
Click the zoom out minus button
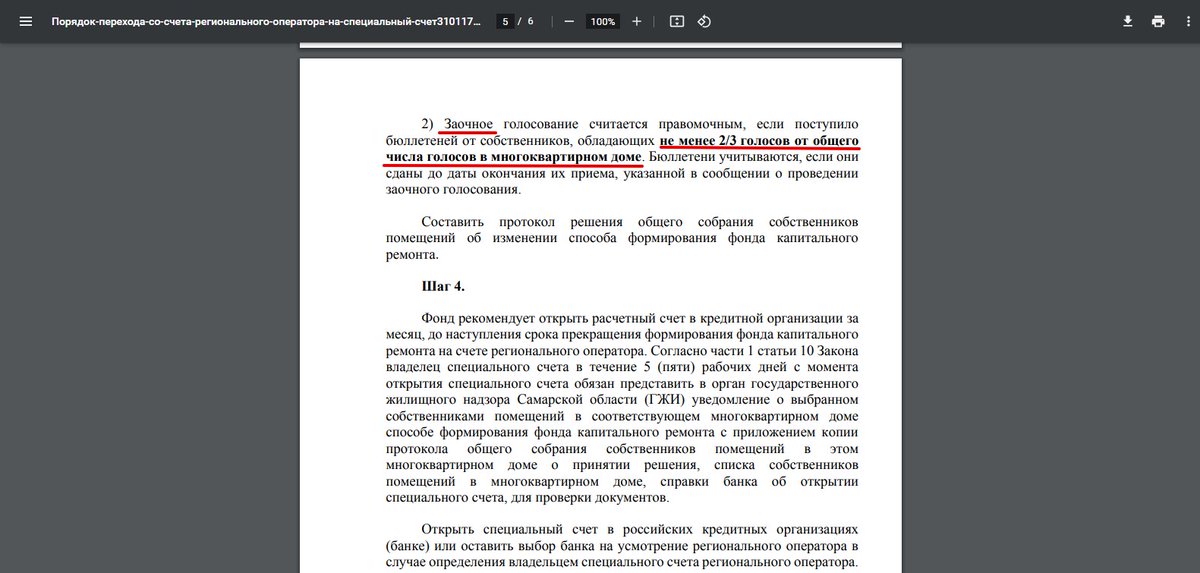569,21
